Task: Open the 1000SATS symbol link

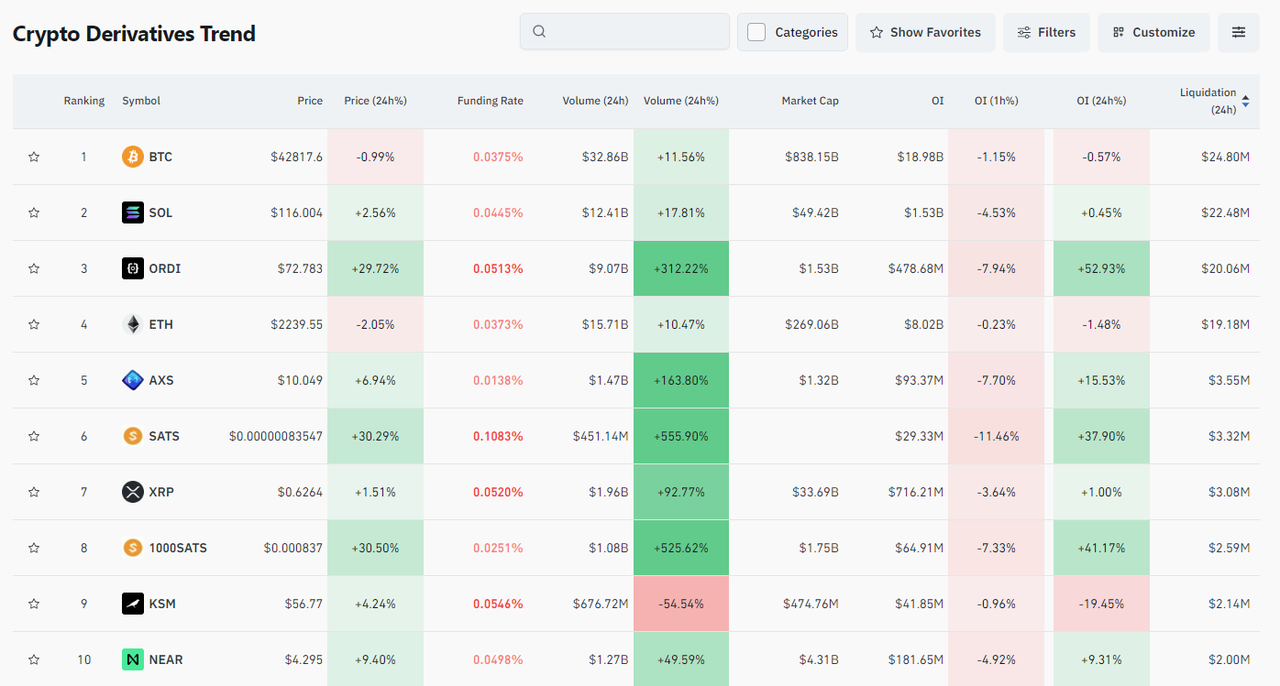Action: pyautogui.click(x=178, y=549)
